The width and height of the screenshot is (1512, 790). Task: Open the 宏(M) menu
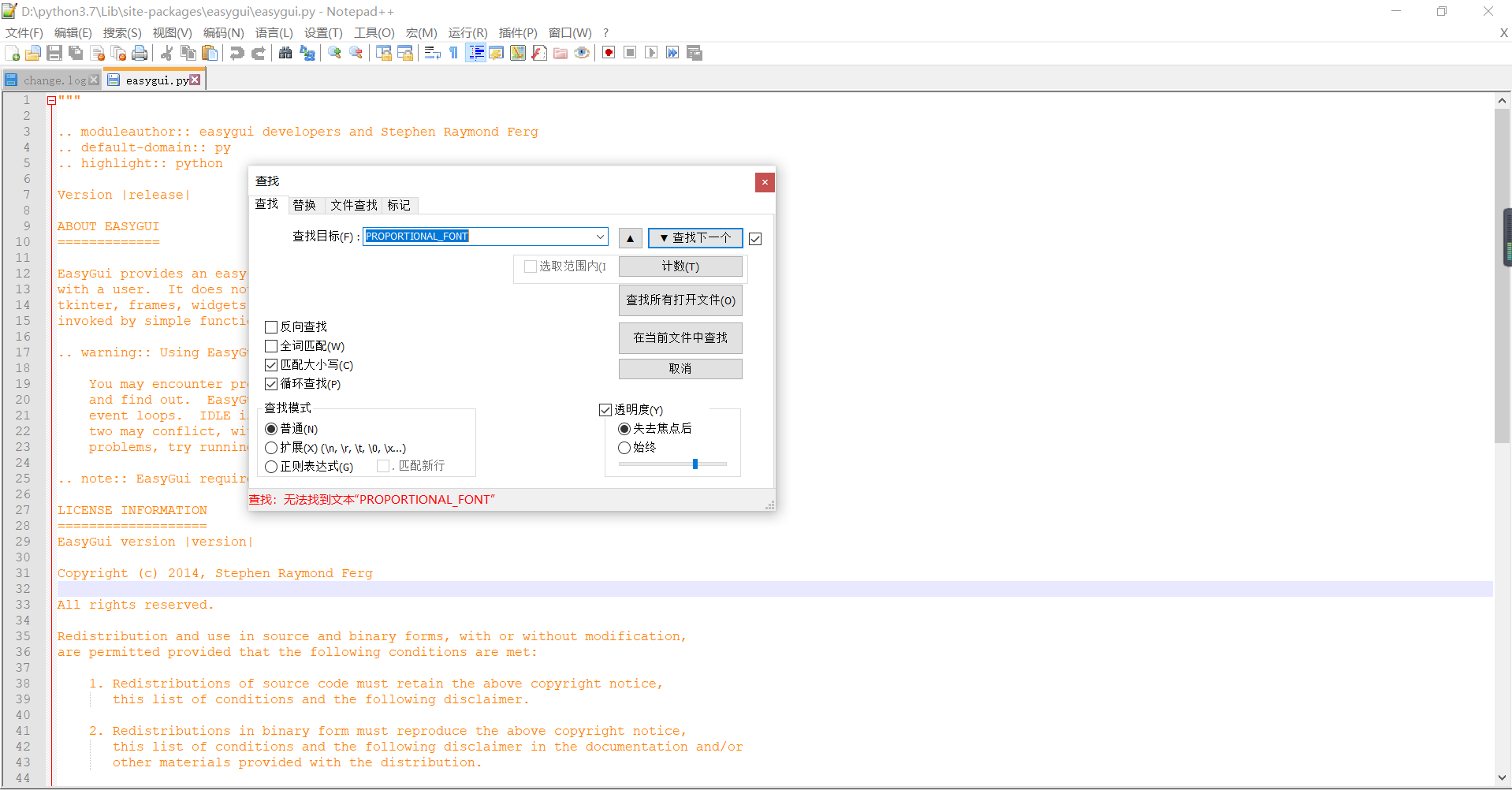tap(421, 32)
